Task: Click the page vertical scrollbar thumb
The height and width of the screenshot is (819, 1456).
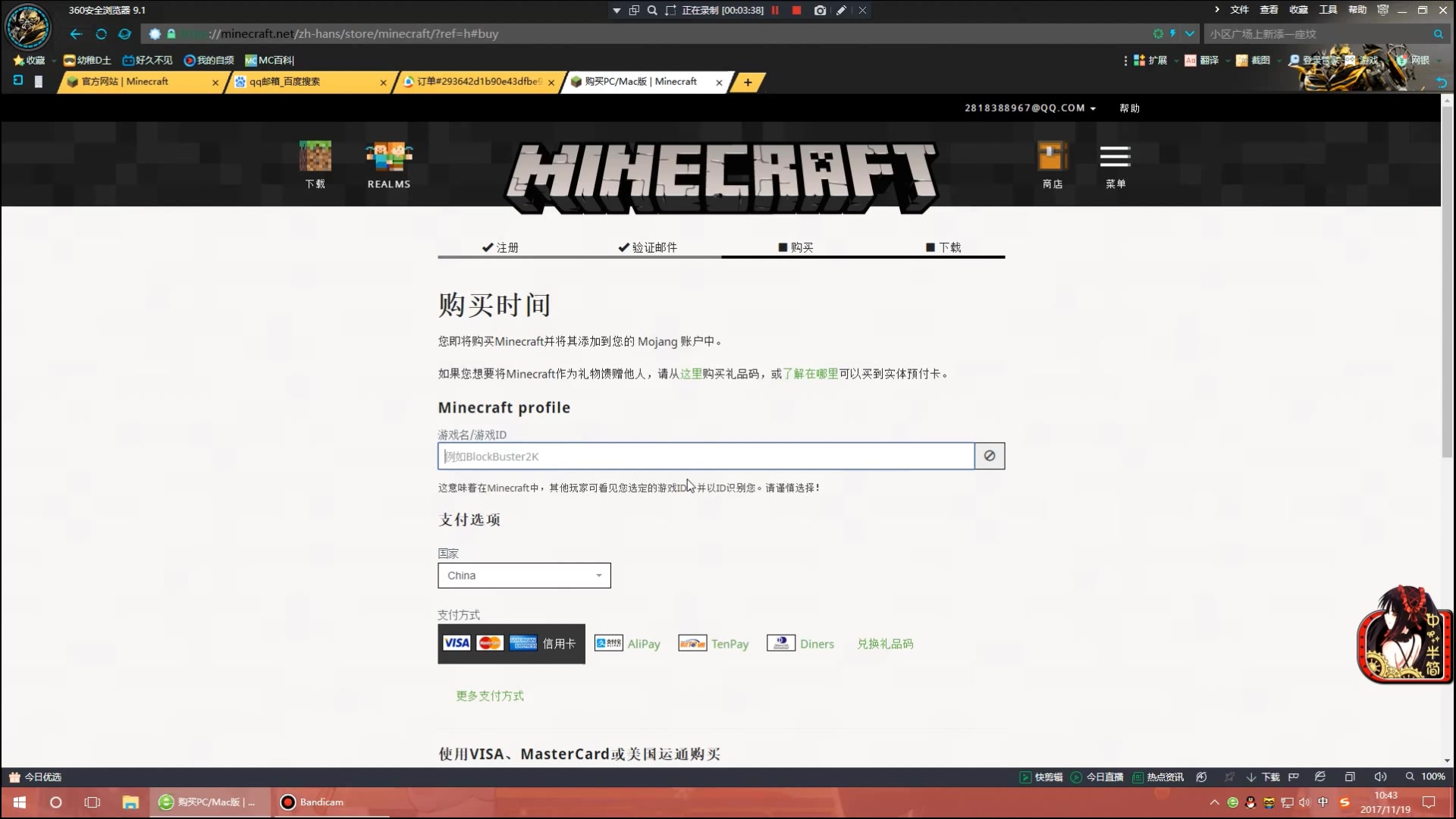Action: [1447, 281]
